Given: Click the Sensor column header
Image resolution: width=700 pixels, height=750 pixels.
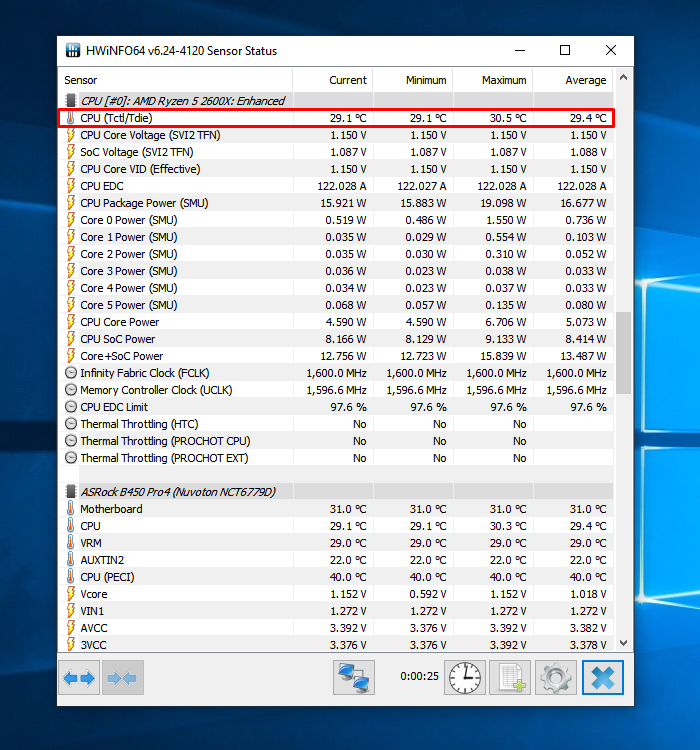Looking at the screenshot, I should [81, 80].
